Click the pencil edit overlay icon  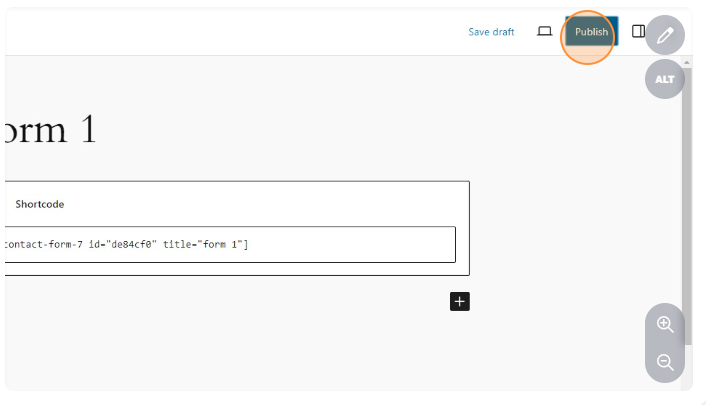point(665,36)
